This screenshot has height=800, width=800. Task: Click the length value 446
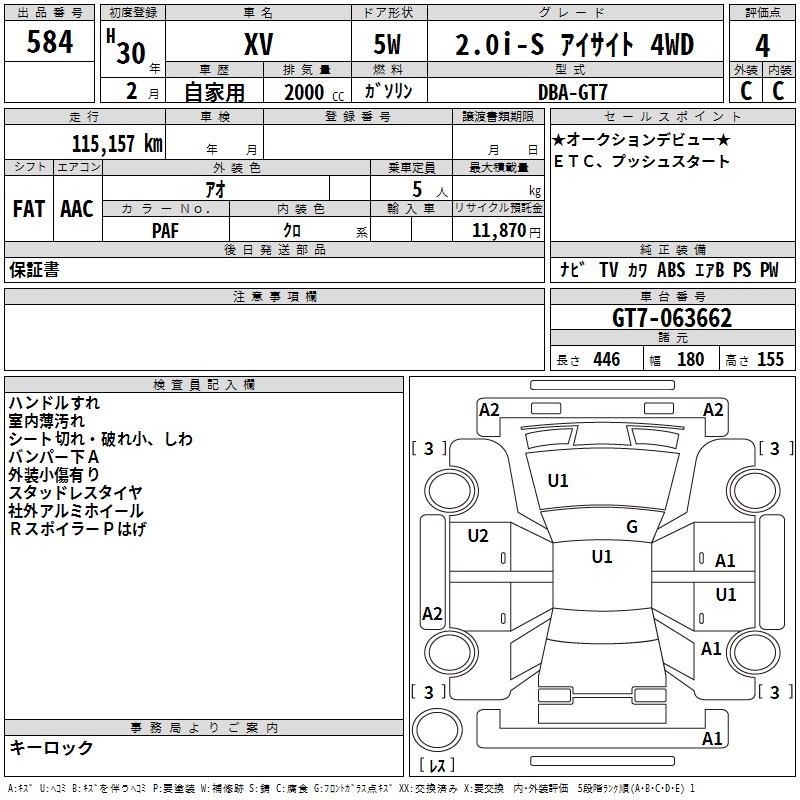pyautogui.click(x=607, y=359)
